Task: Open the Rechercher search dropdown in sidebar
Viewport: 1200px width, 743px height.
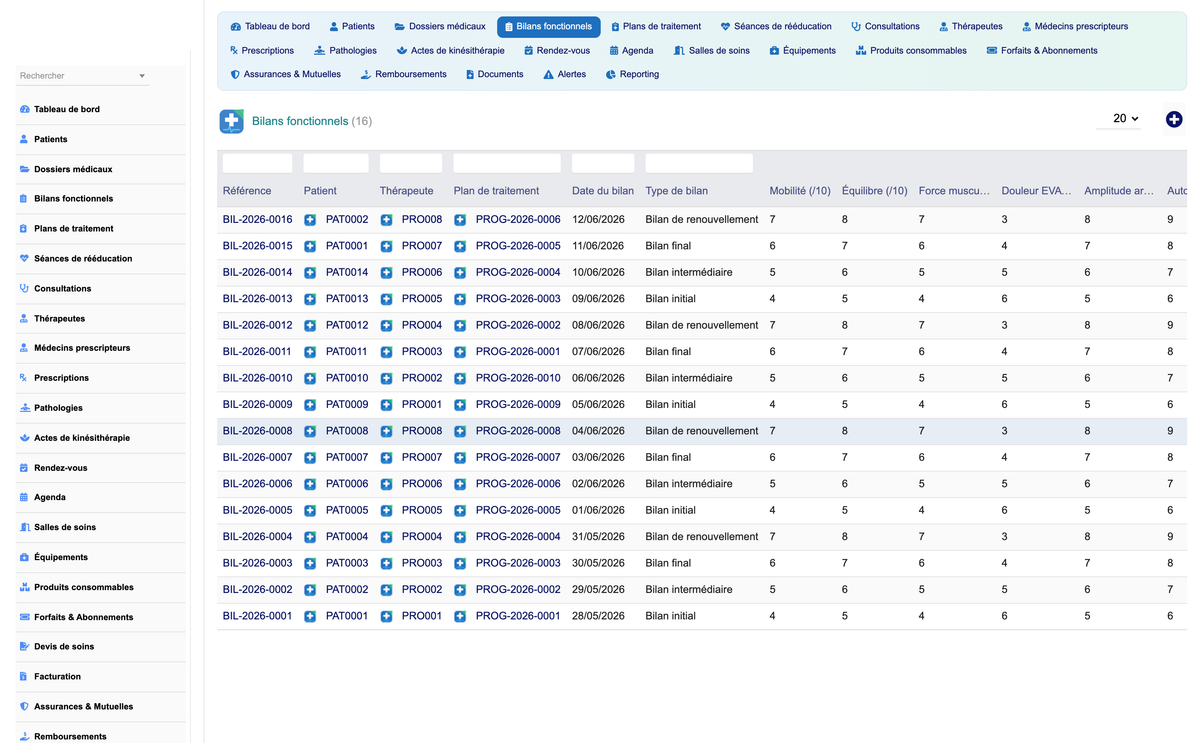Action: 83,76
